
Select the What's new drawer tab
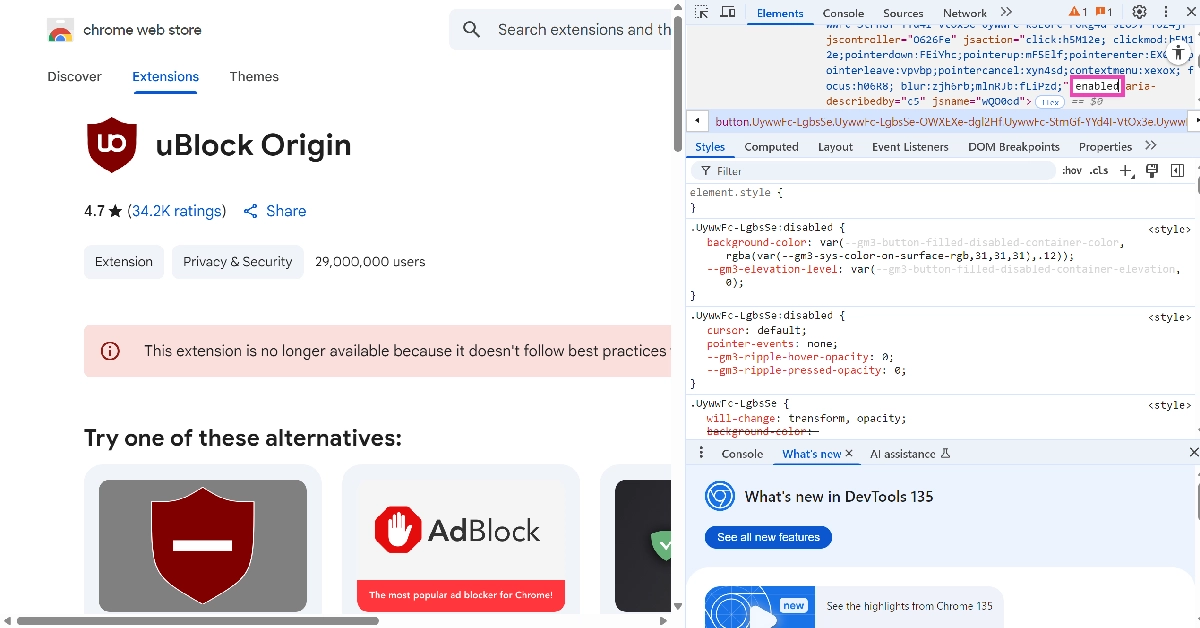point(811,453)
